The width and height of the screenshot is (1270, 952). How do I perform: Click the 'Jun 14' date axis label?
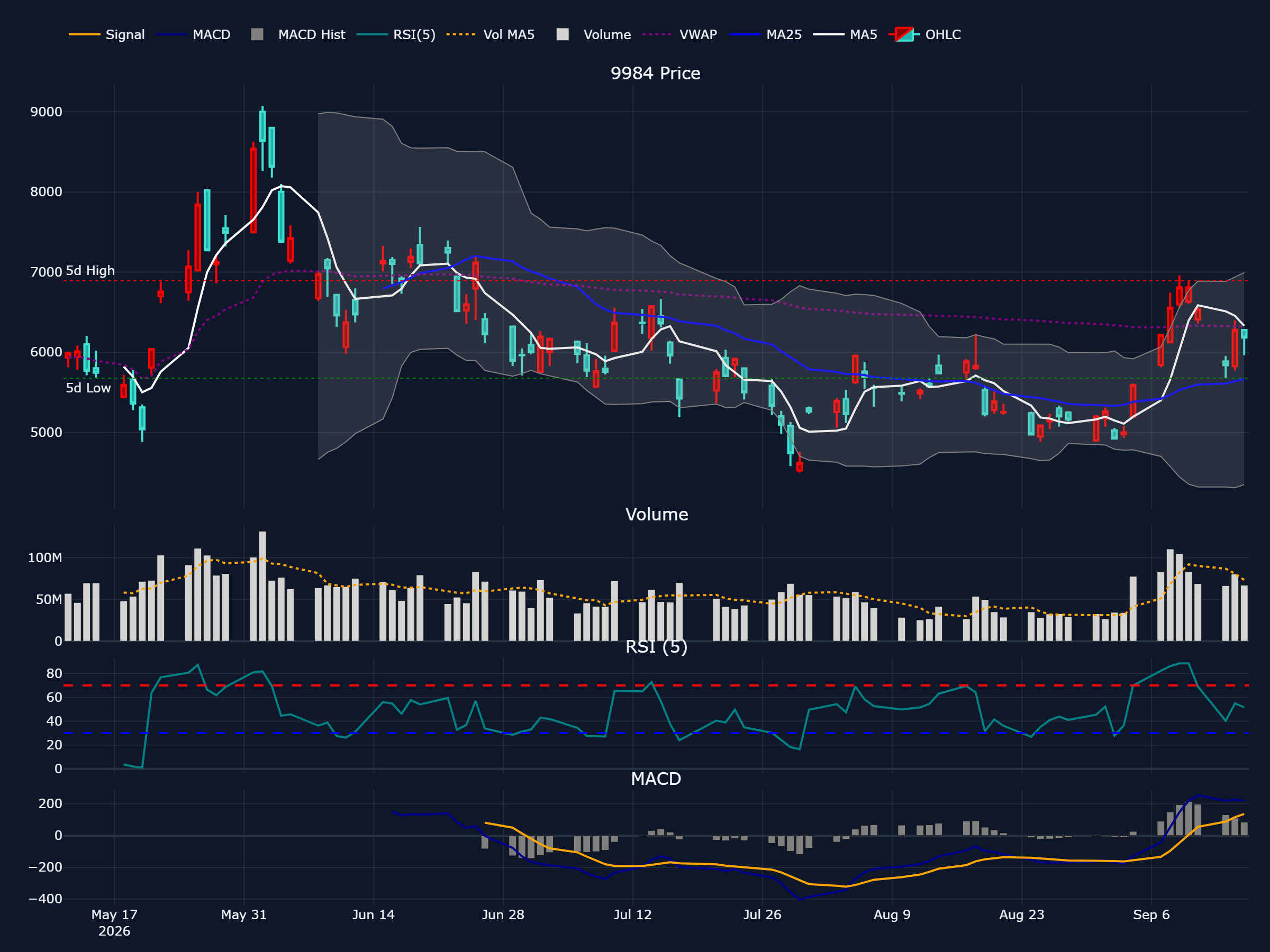[373, 914]
